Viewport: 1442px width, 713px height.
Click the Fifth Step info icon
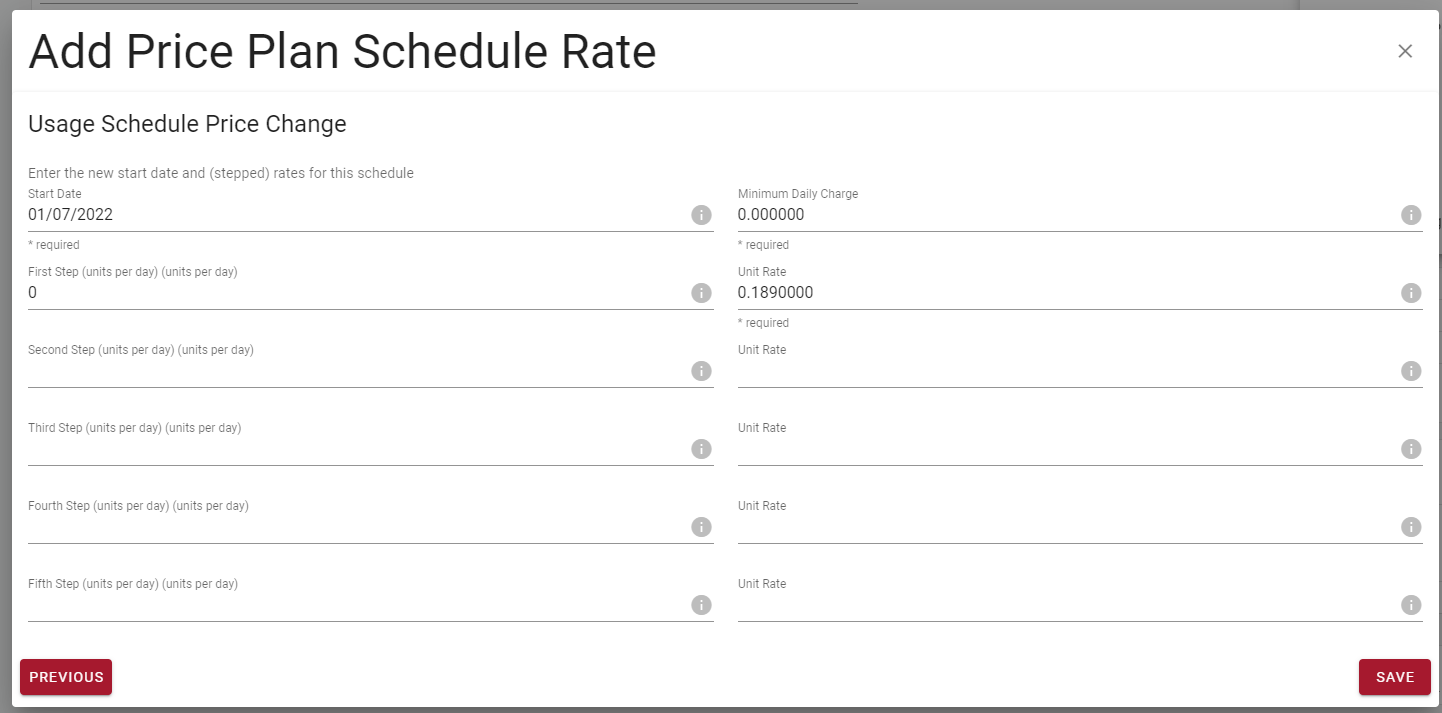pos(701,605)
